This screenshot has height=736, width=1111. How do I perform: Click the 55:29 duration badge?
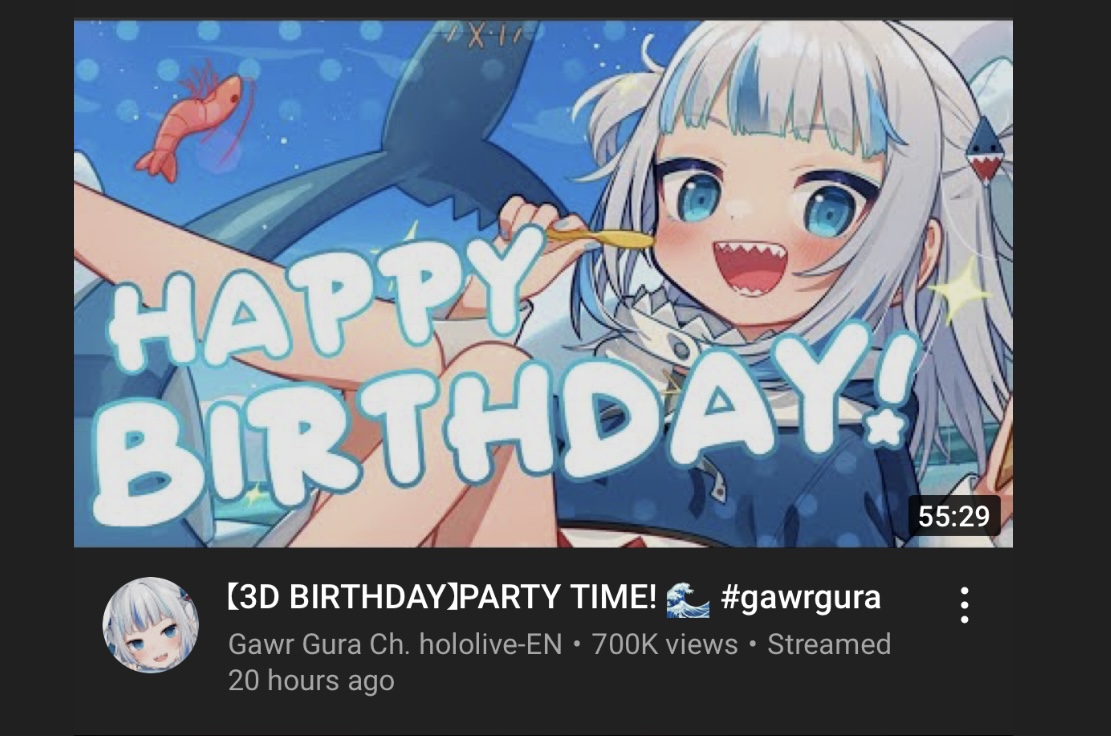[x=954, y=516]
